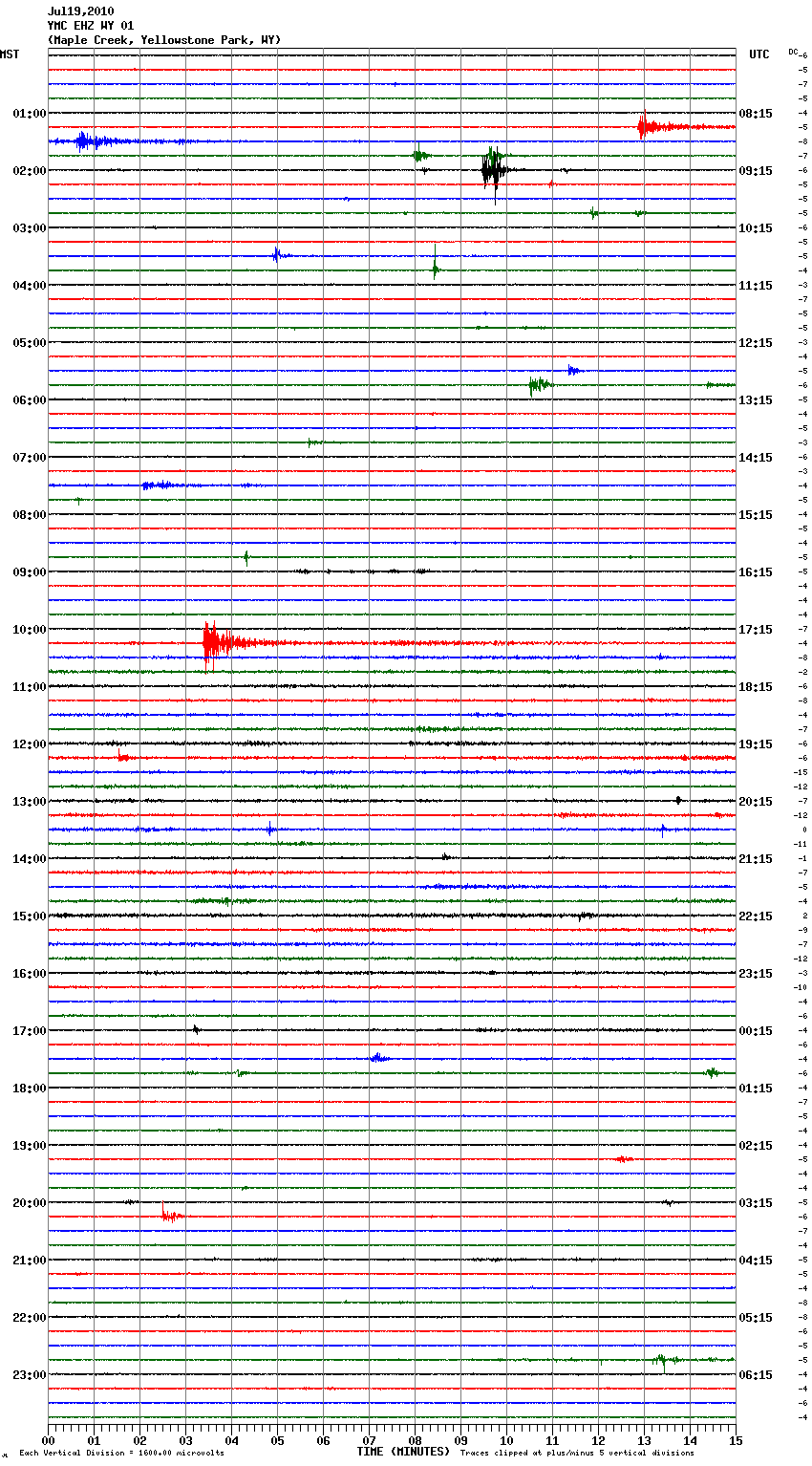This screenshot has width=812, height=1466.
Task: Select the 02:00 MST hour label
Action: point(29,170)
